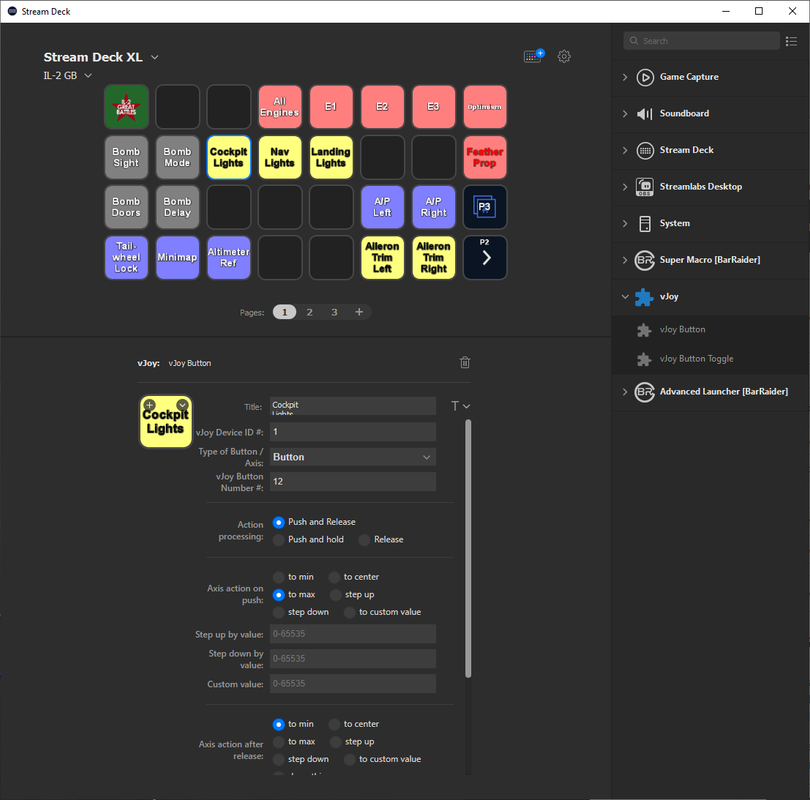Viewport: 810px width, 800px height.
Task: Select the P3 page-switch key
Action: click(485, 207)
